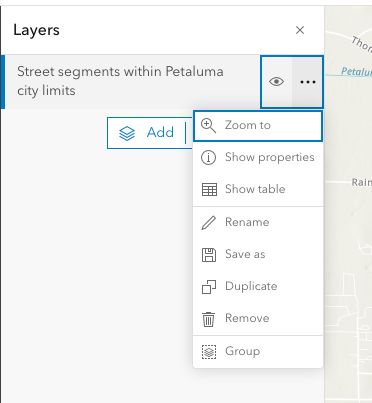Choose Remove from the layer menu
372x403 pixels.
click(258, 318)
